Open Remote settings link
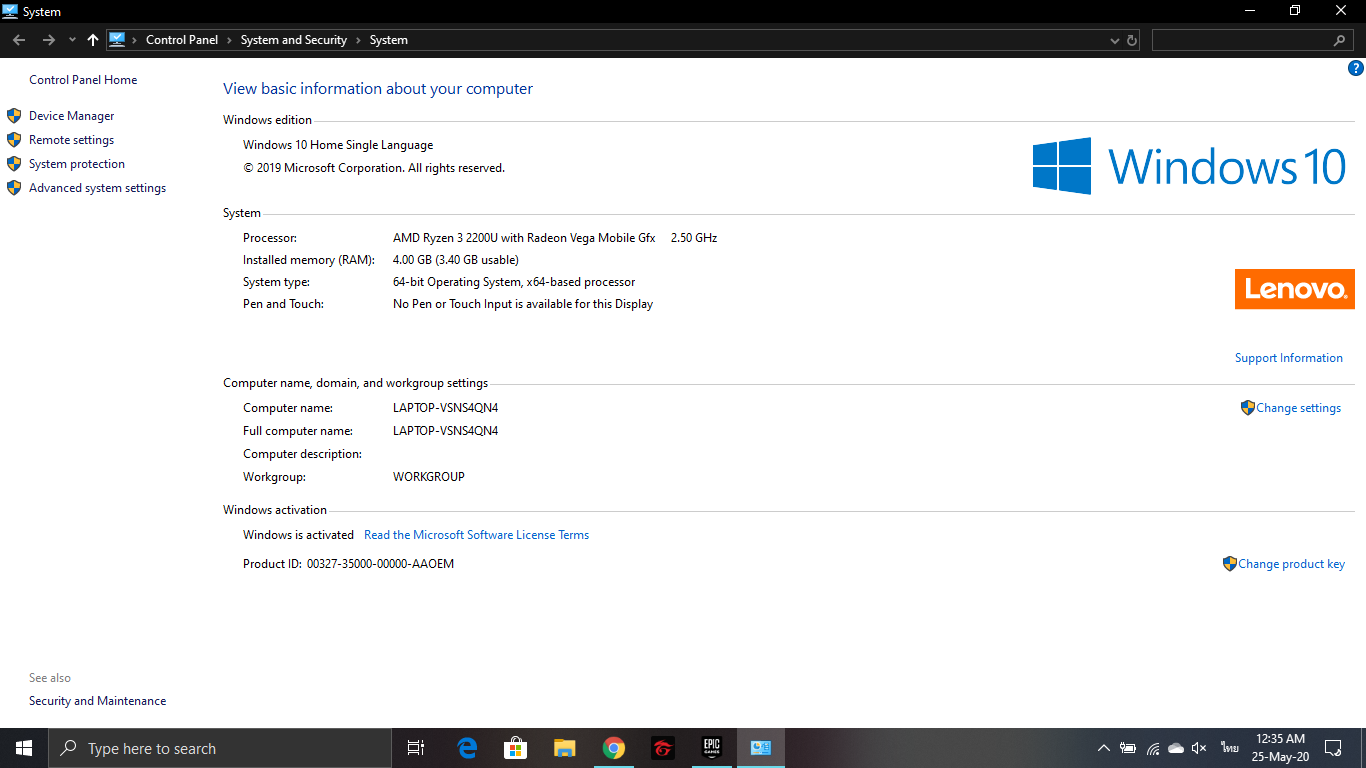The width and height of the screenshot is (1366, 768). point(71,140)
